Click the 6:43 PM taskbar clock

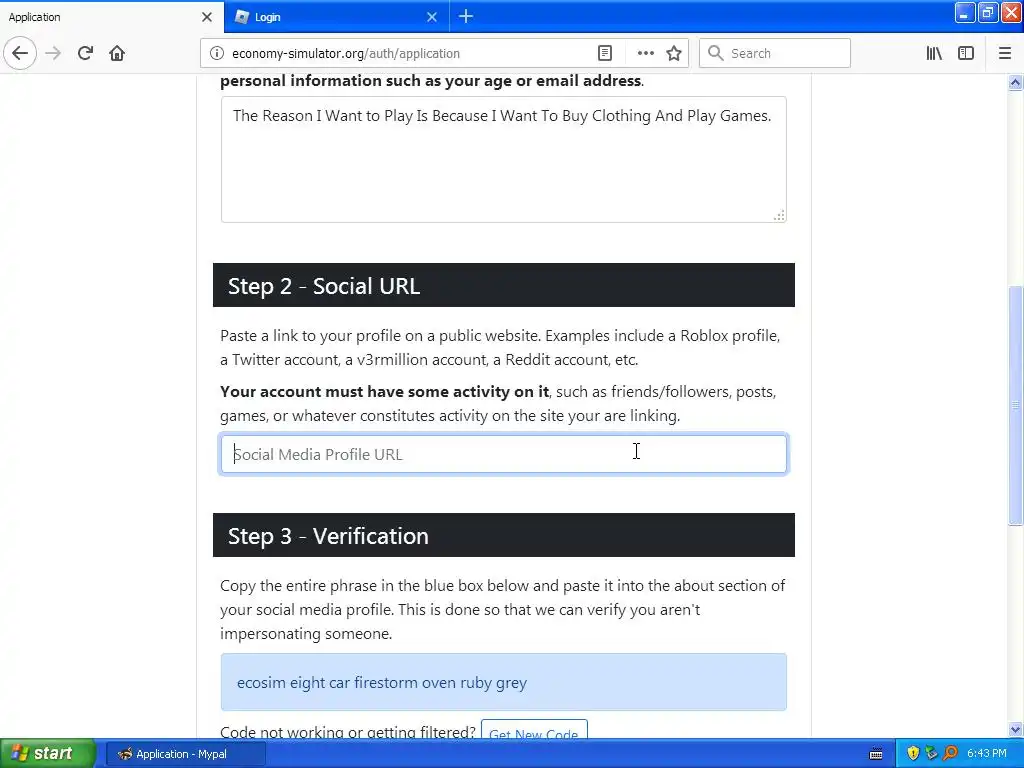987,754
